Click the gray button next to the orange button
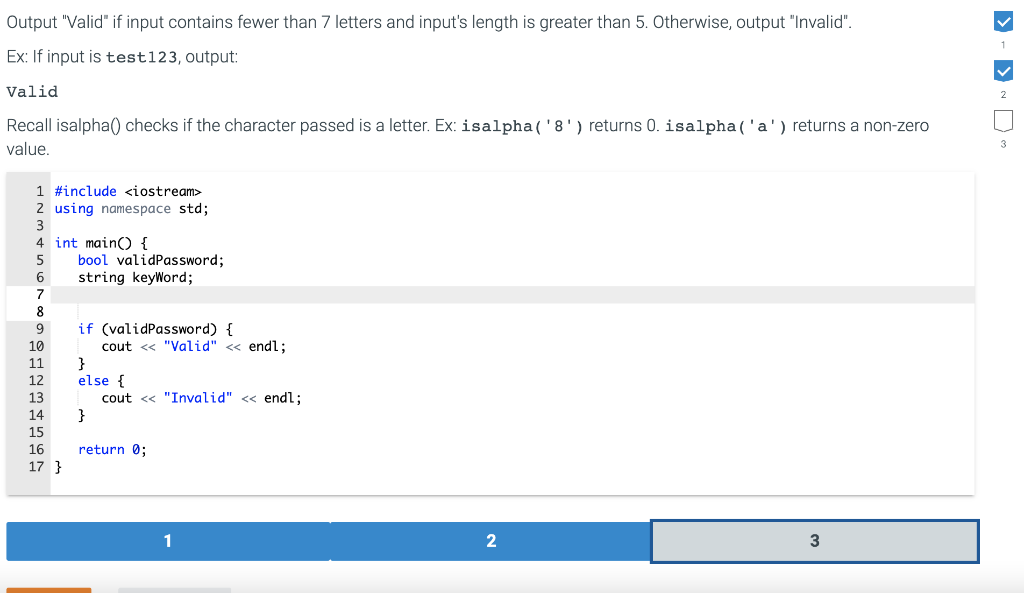 tap(174, 590)
